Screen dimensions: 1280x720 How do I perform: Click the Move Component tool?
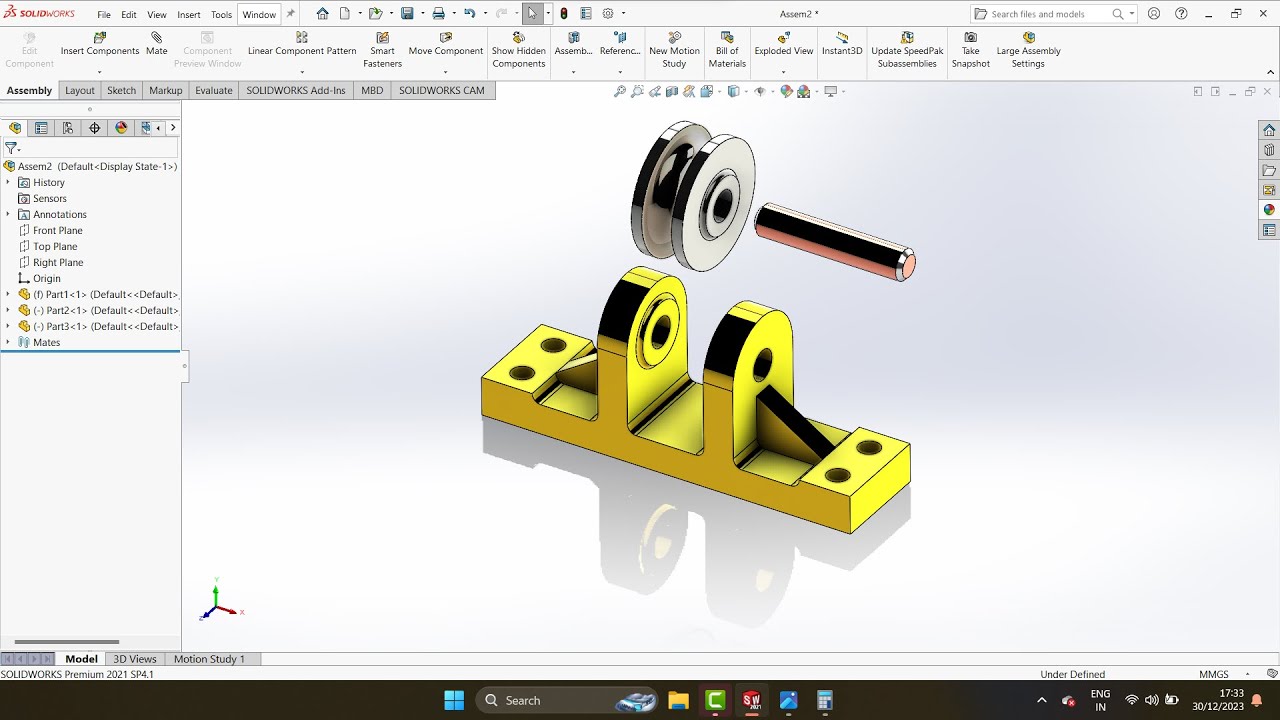pyautogui.click(x=446, y=45)
